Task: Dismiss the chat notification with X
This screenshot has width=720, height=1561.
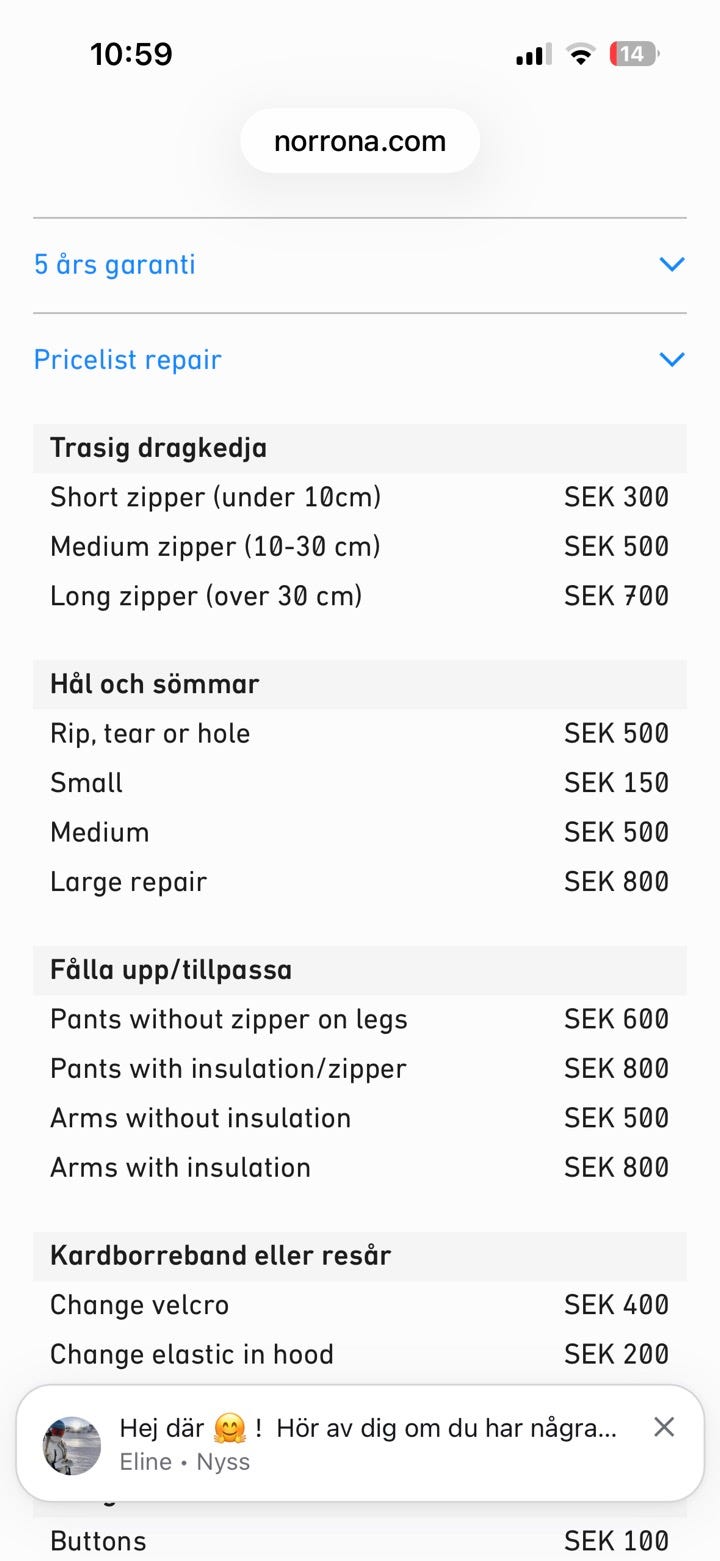Action: 664,1427
